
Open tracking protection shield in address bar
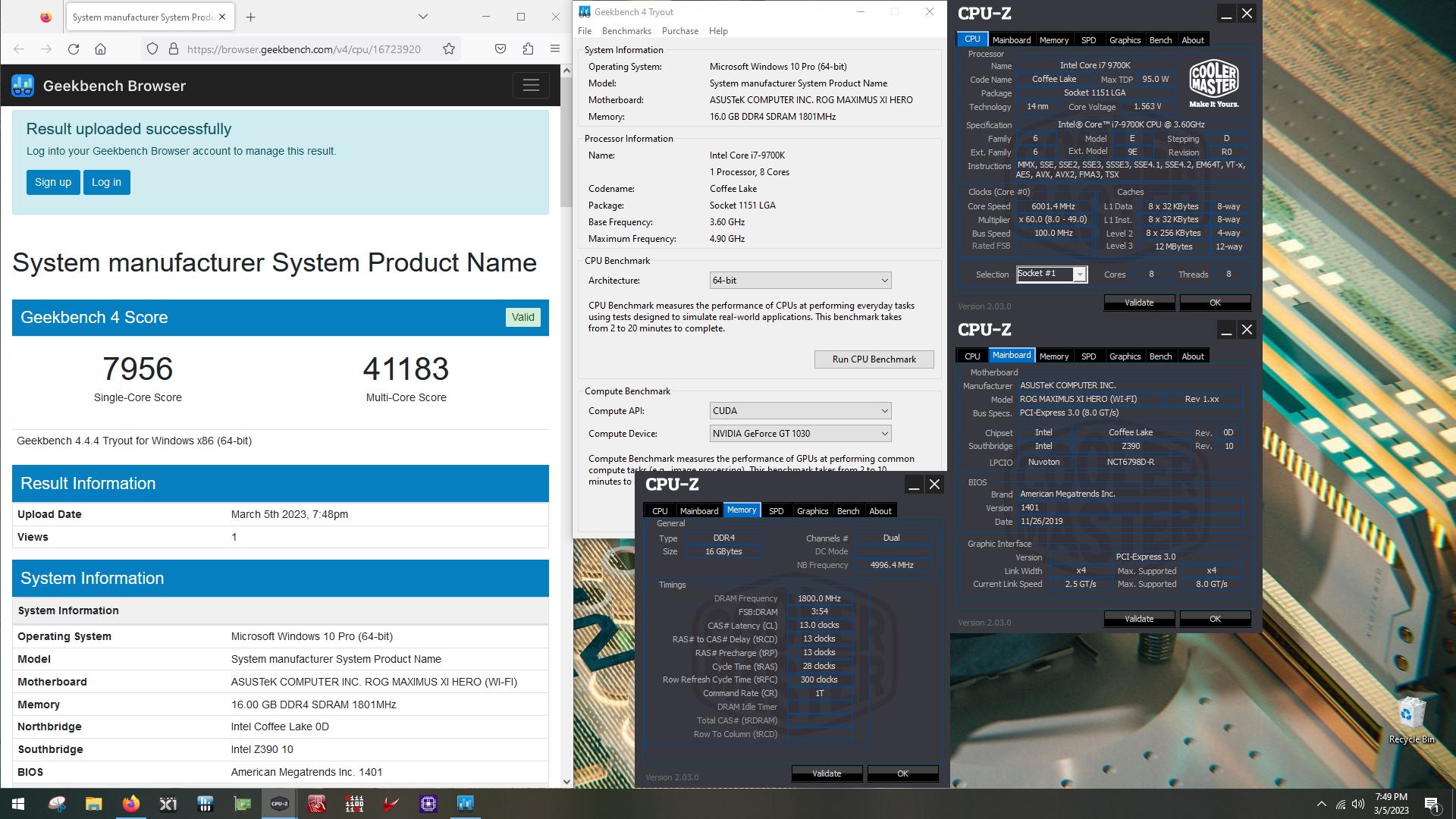click(152, 49)
